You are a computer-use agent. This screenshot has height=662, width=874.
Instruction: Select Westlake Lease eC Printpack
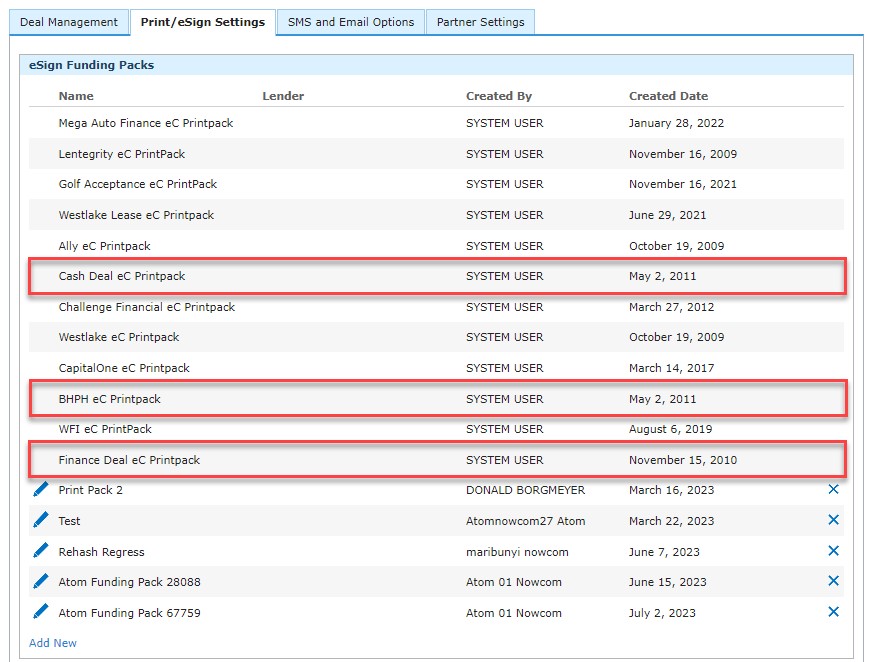pyautogui.click(x=436, y=215)
